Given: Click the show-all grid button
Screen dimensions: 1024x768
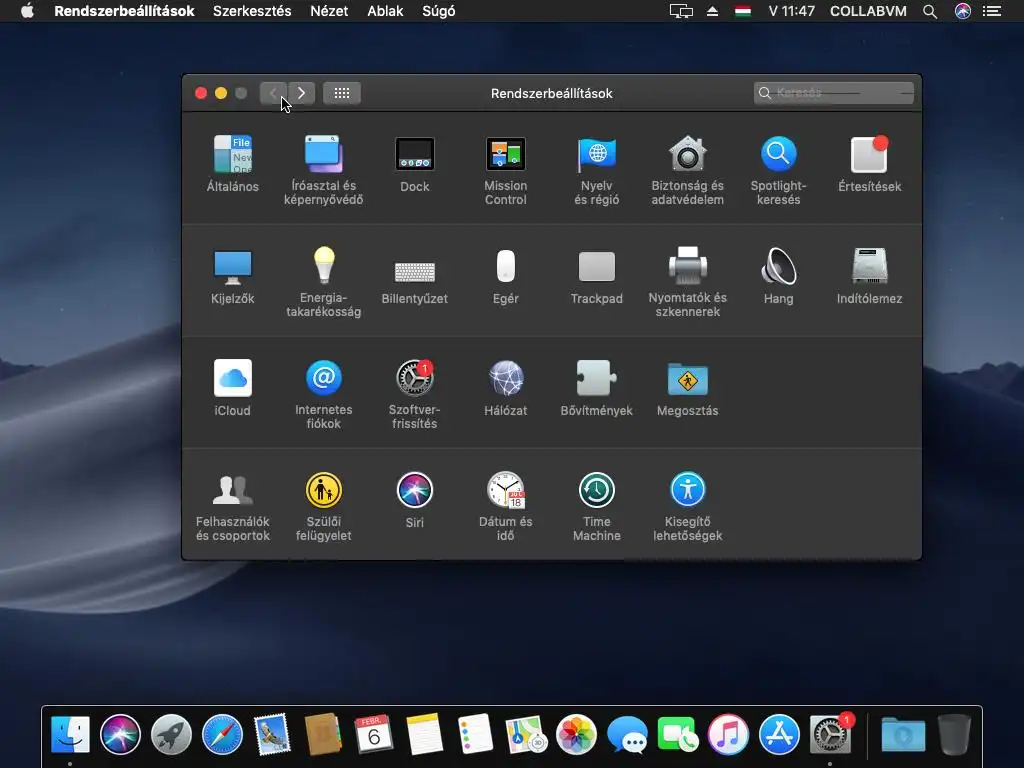Looking at the screenshot, I should point(342,93).
